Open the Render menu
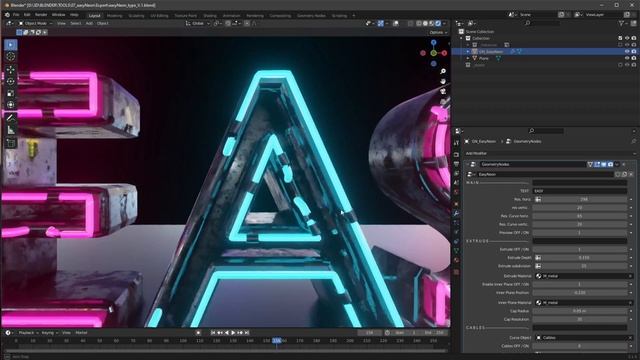The height and width of the screenshot is (360, 640). [x=41, y=15]
